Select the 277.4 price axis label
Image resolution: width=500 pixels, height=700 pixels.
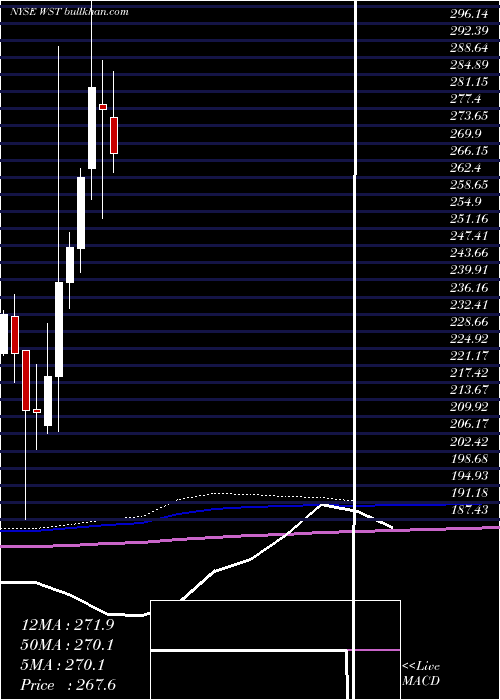466,99
